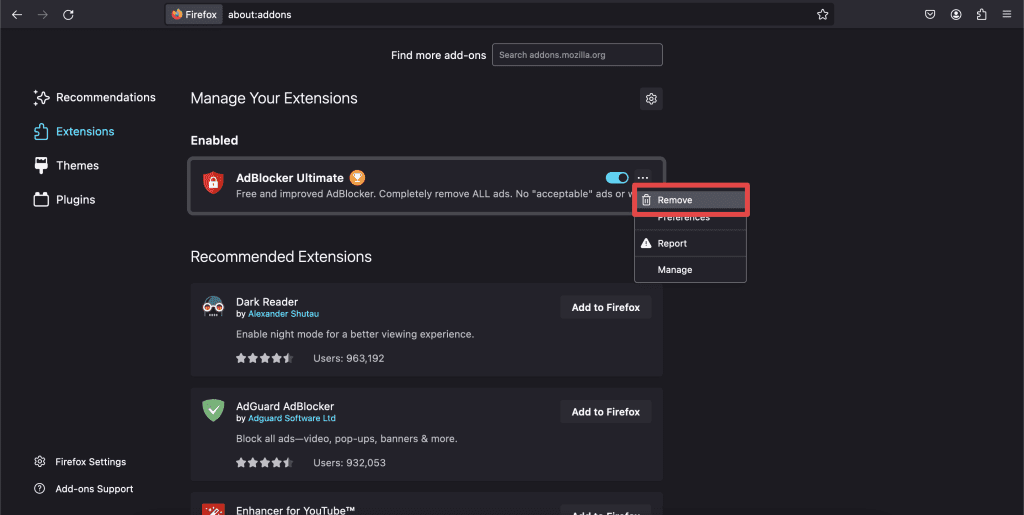Click the AdBlocker Ultimate shield icon
The height and width of the screenshot is (515, 1024).
coord(213,183)
